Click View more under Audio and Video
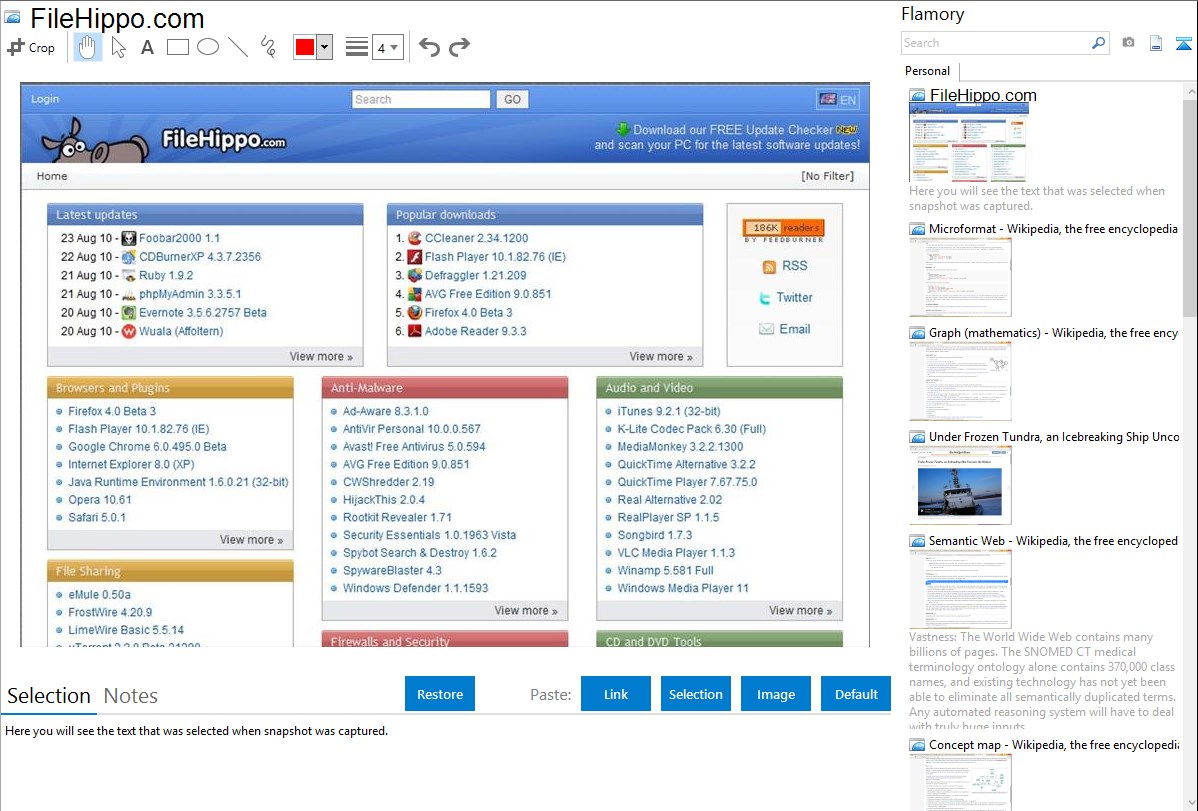 (x=801, y=611)
